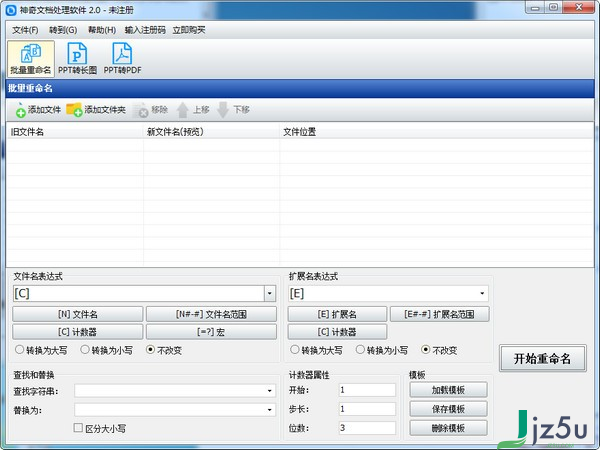Expand 查找字符串 dropdown
This screenshot has height=450, width=600.
(x=270, y=391)
